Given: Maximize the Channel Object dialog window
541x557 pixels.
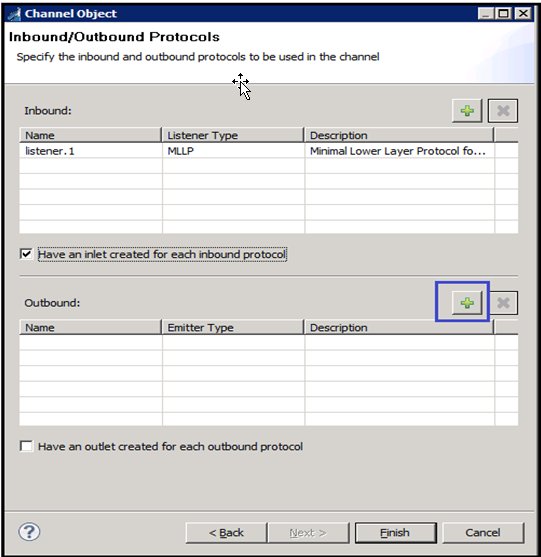Looking at the screenshot, I should coord(504,14).
